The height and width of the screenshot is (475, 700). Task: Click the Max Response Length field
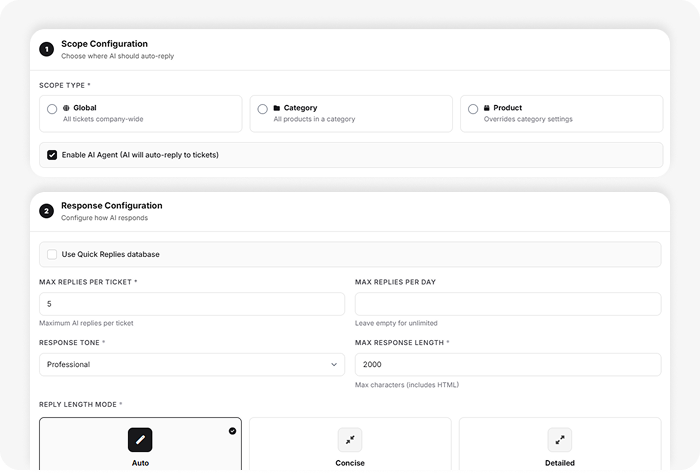[x=507, y=364]
